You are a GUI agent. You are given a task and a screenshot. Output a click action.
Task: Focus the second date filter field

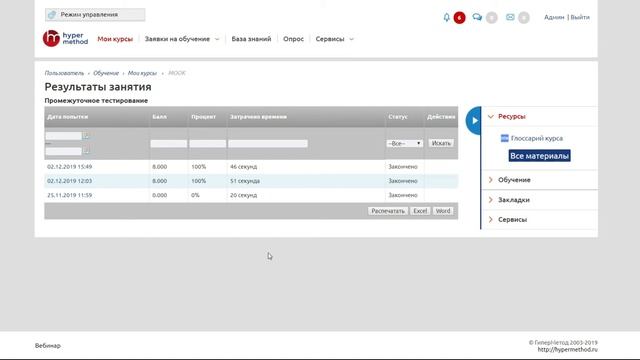point(64,151)
